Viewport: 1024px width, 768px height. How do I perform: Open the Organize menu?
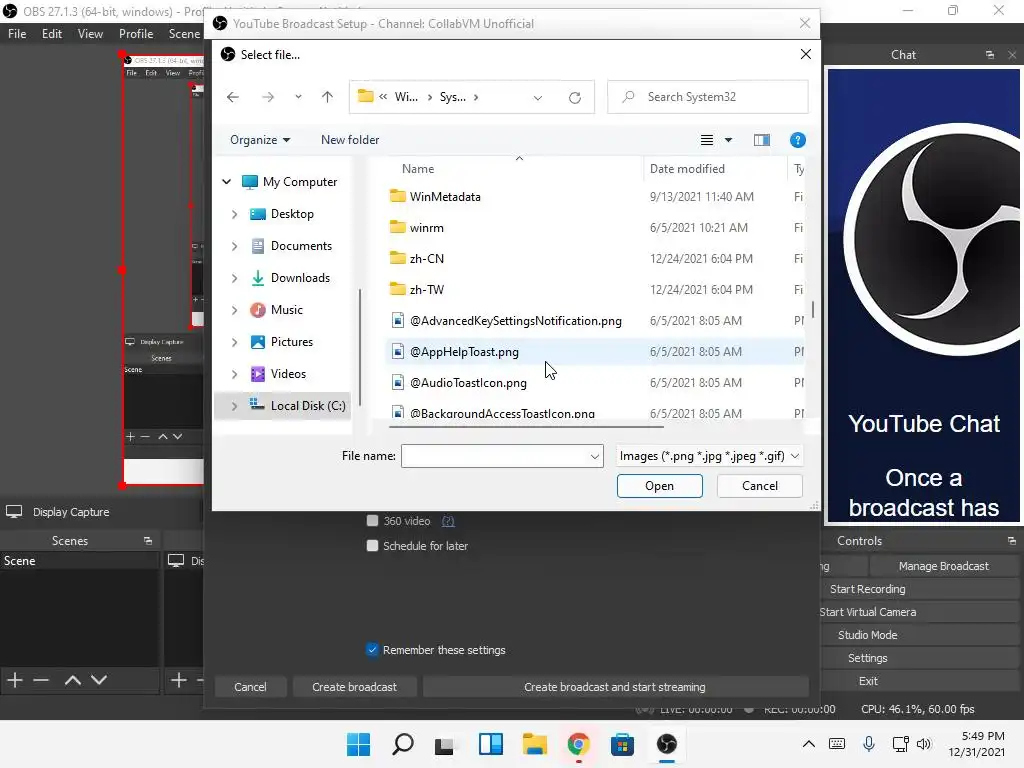tap(260, 140)
